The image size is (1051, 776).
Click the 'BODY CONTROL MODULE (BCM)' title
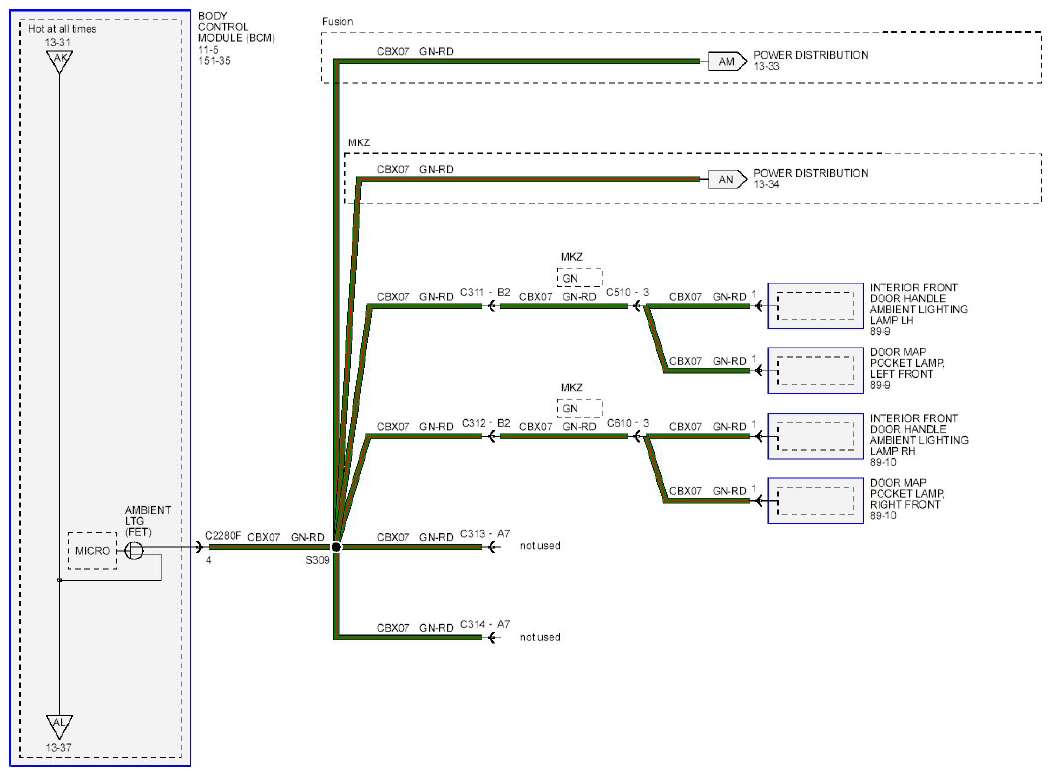click(237, 27)
